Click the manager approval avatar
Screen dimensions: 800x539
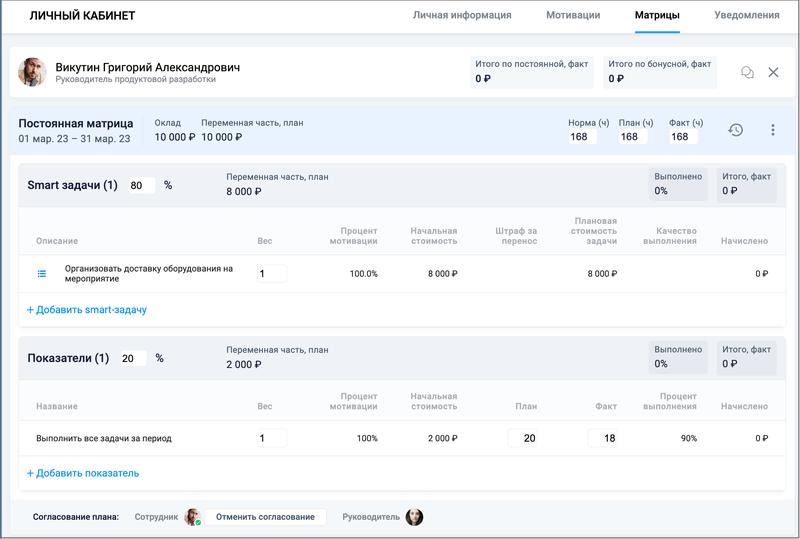pyautogui.click(x=414, y=517)
